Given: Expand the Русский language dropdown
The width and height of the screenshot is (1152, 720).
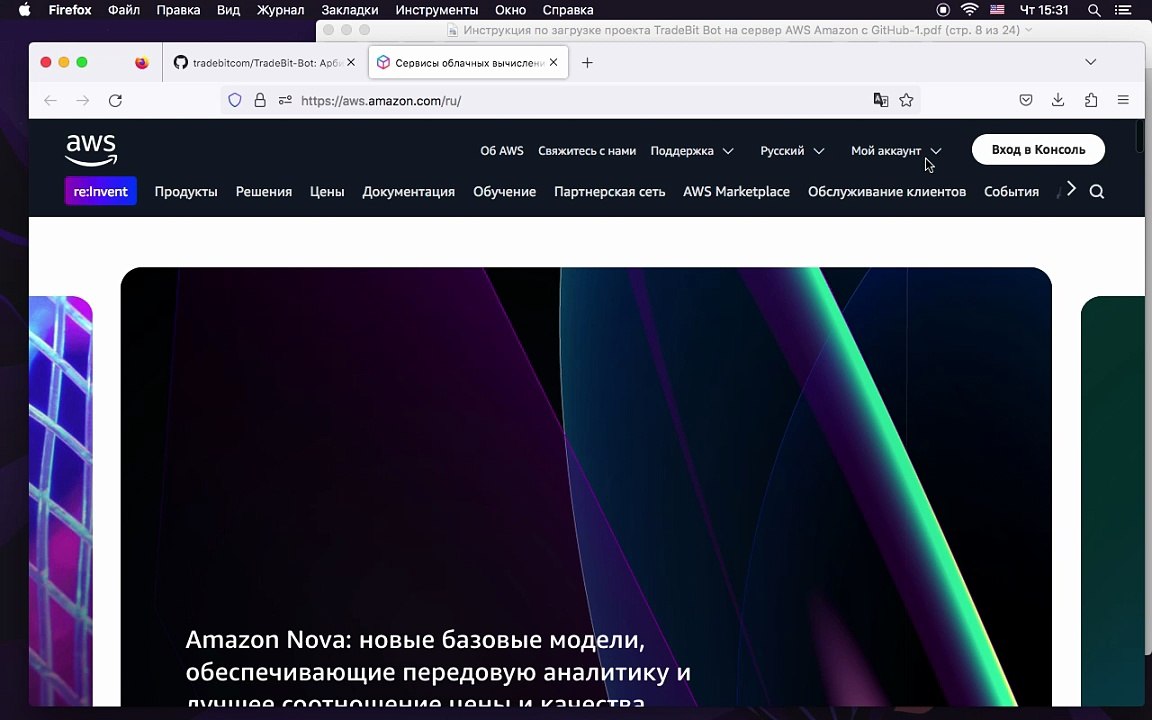Looking at the screenshot, I should coord(792,151).
